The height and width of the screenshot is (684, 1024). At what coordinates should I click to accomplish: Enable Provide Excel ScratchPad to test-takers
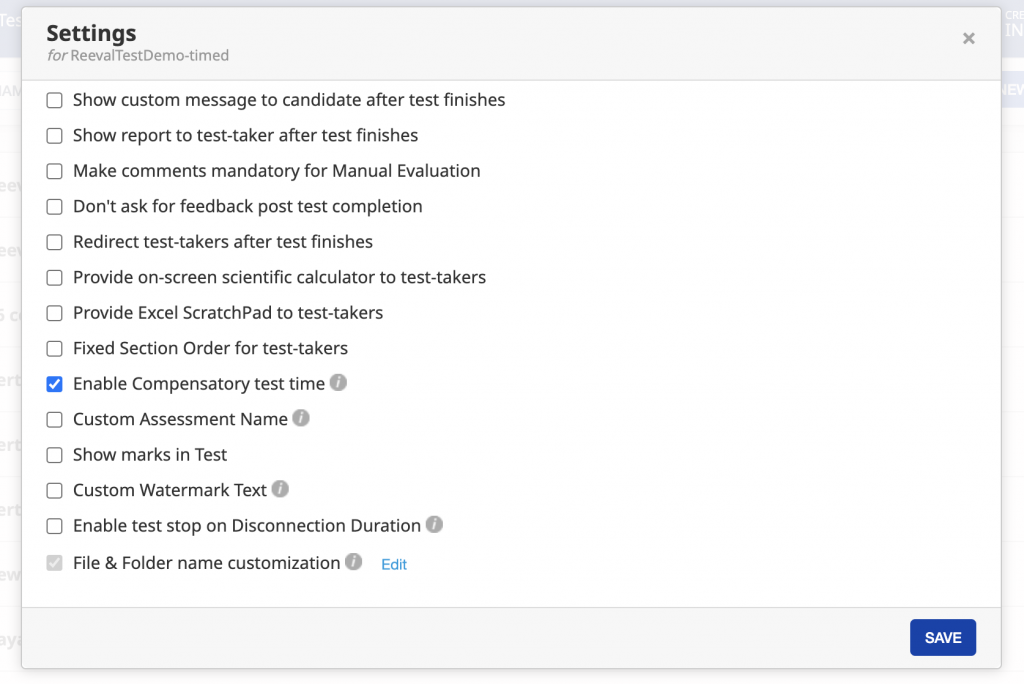[x=55, y=313]
